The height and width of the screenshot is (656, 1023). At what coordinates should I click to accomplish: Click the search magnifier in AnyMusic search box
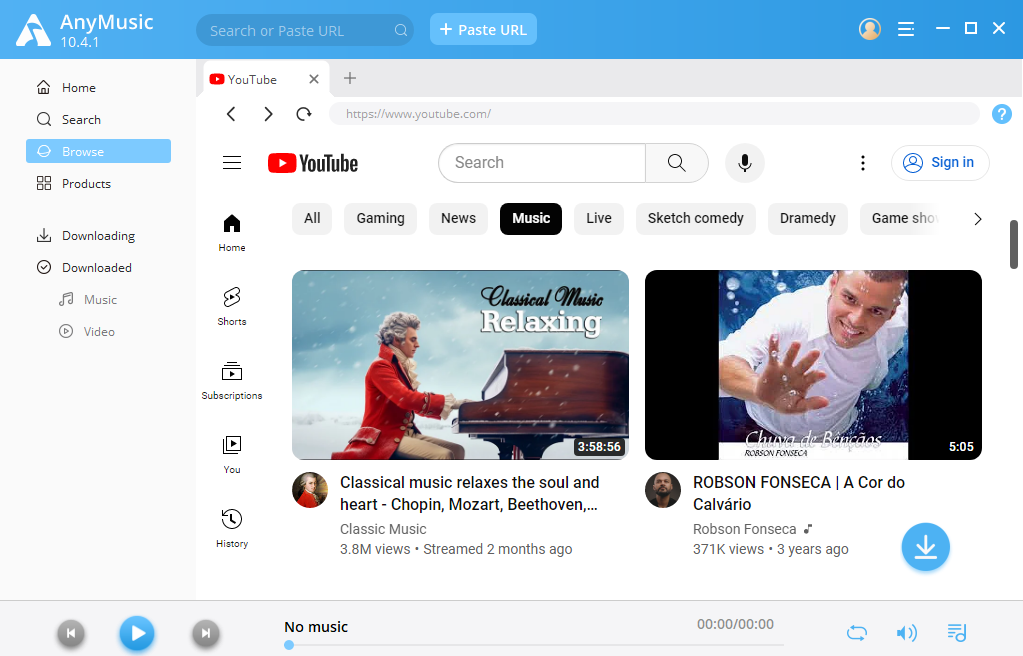[x=401, y=30]
